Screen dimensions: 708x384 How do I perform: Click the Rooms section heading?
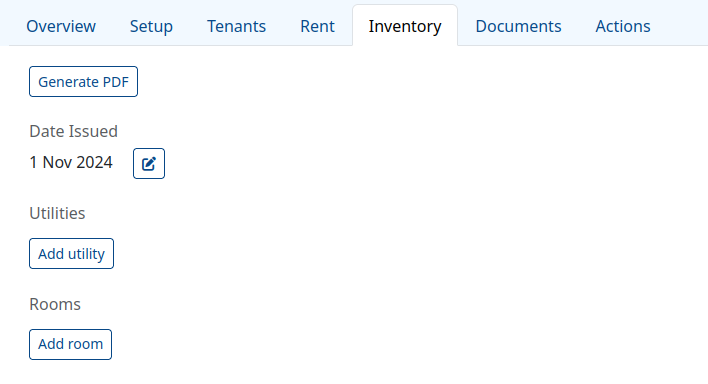(55, 304)
